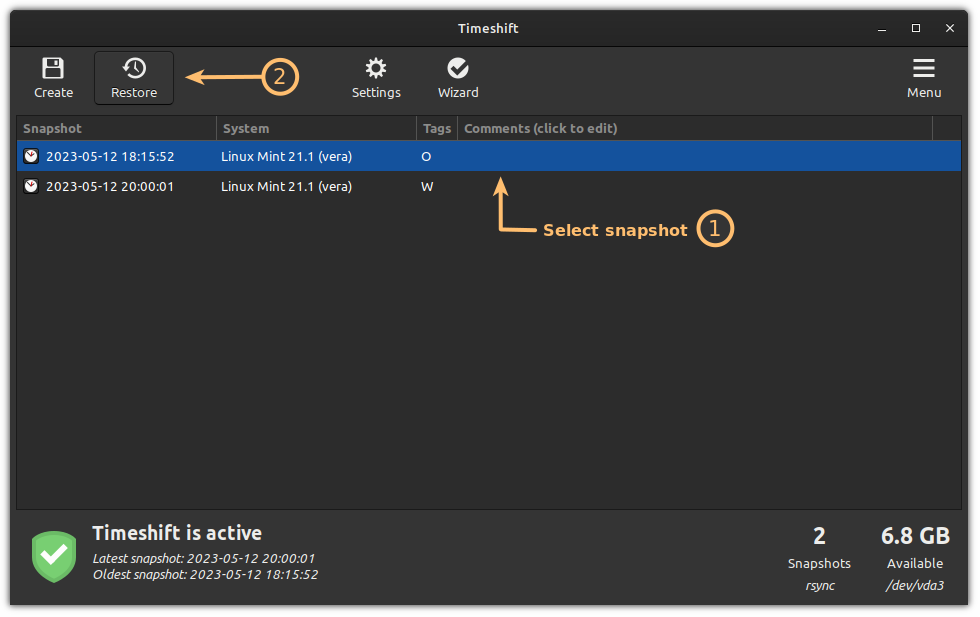Viewport: 980px width, 617px height.
Task: Sort by the Snapshot column header
Action: coord(116,128)
